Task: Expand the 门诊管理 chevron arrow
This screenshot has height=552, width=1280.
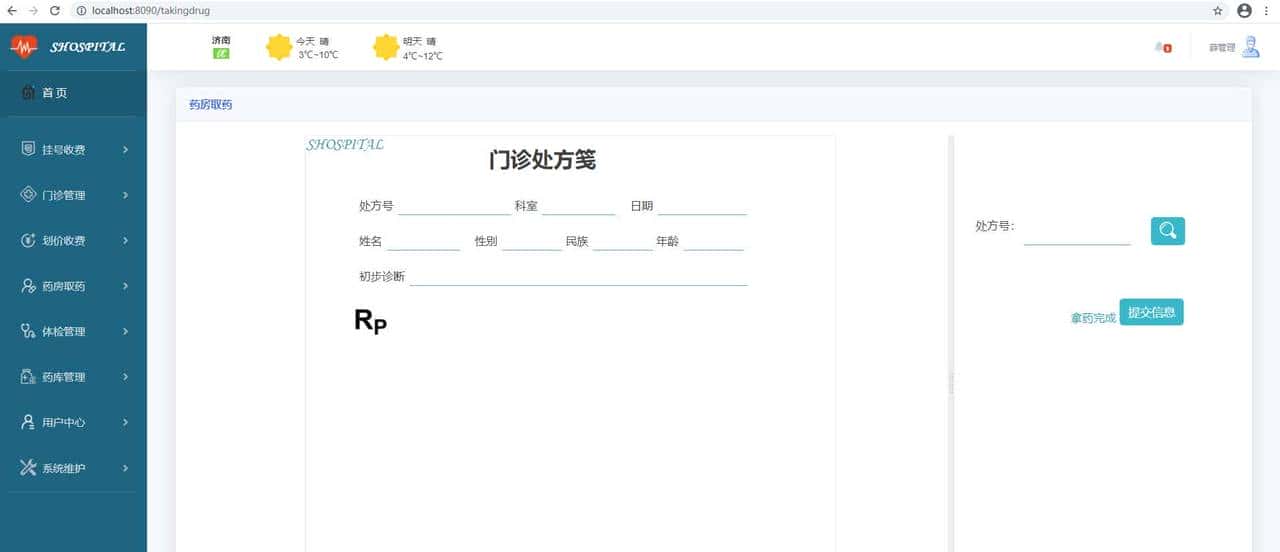Action: pos(125,195)
